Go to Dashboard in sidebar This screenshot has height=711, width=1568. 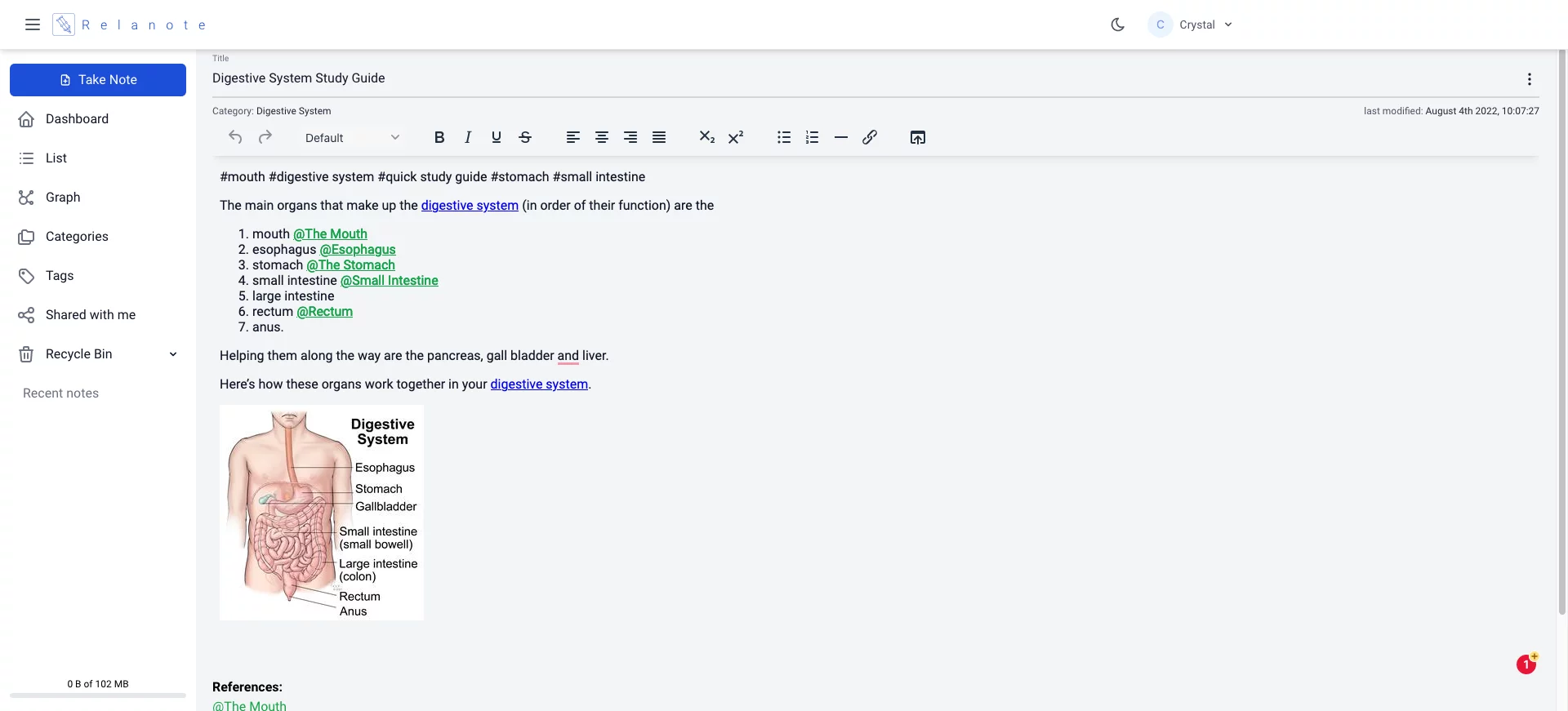point(77,119)
